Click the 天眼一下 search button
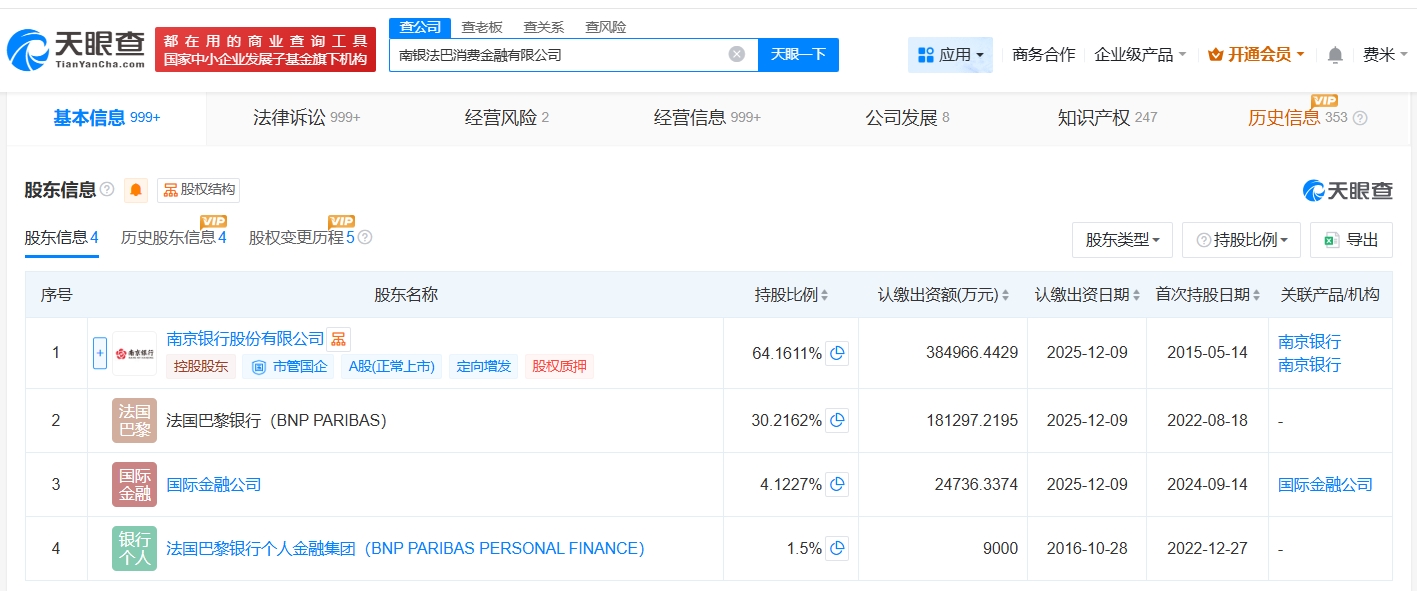Screen dimensions: 1417x591 click(798, 55)
